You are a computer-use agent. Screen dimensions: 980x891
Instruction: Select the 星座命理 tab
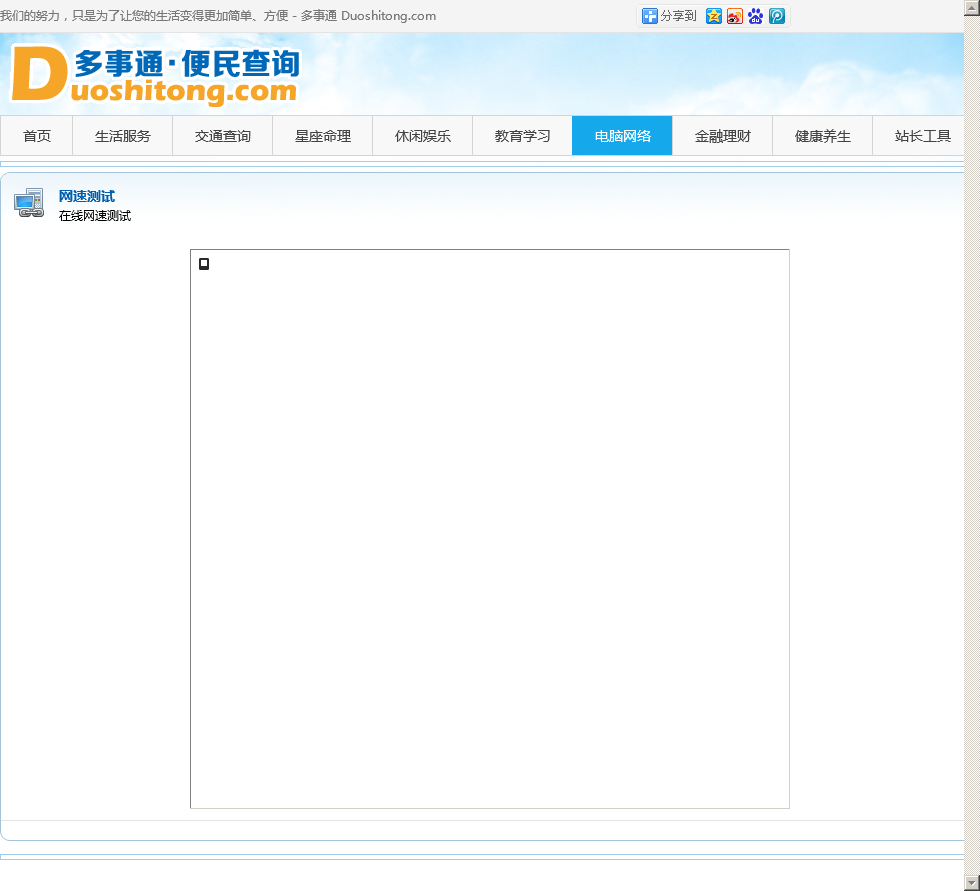(x=322, y=136)
